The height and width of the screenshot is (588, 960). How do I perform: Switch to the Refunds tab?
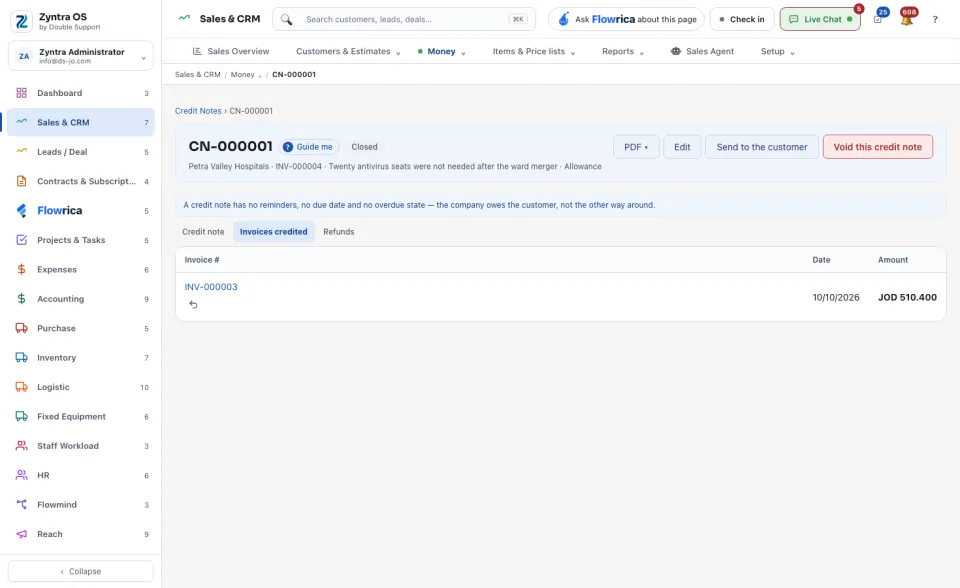pyautogui.click(x=339, y=232)
